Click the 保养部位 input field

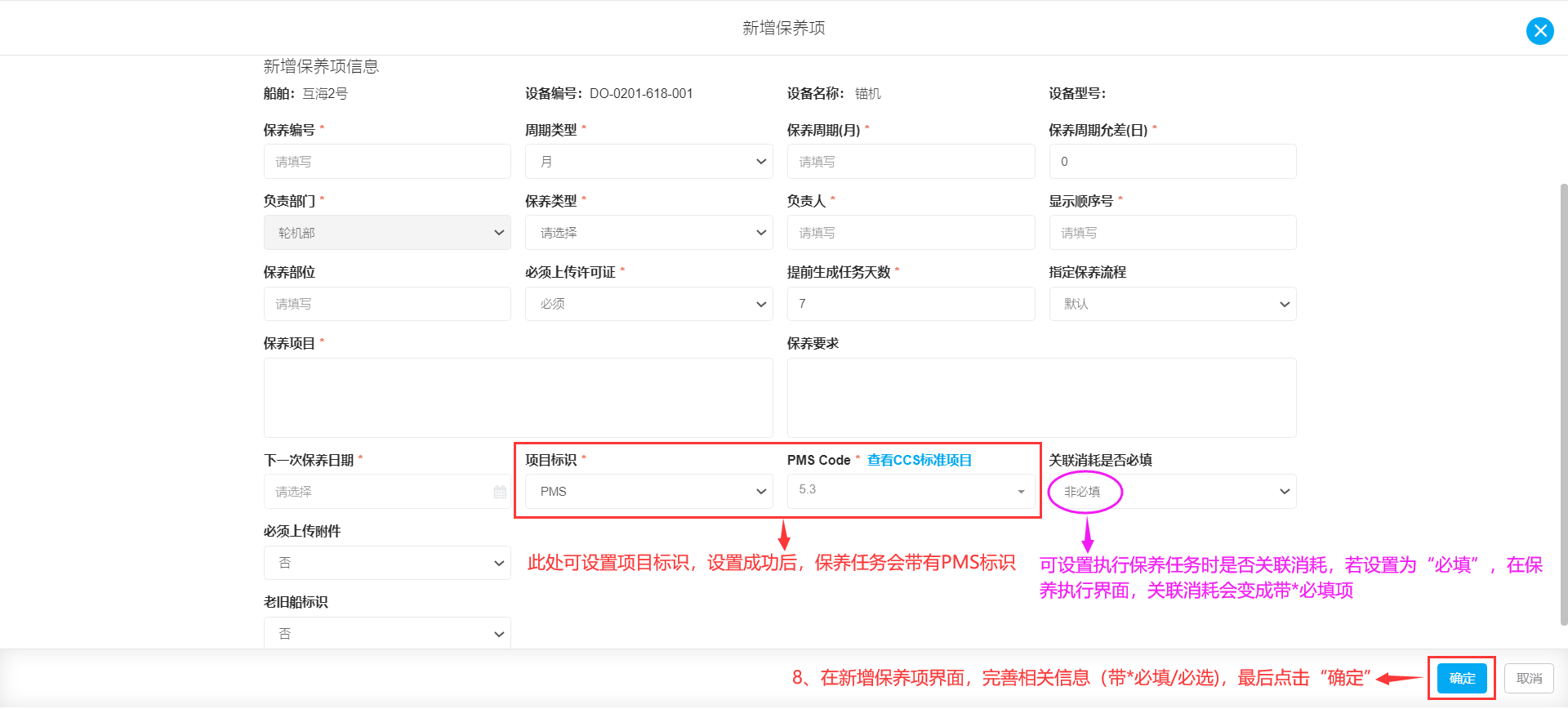click(387, 304)
